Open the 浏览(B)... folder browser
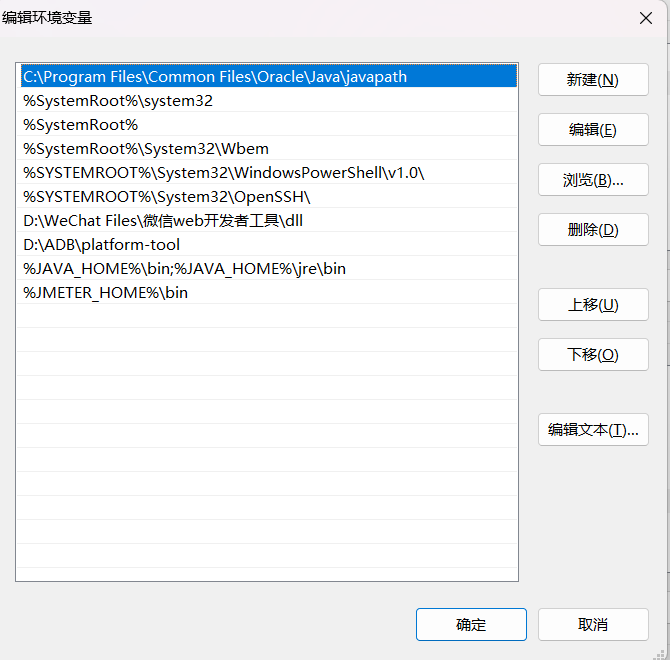670x660 pixels. pos(593,180)
